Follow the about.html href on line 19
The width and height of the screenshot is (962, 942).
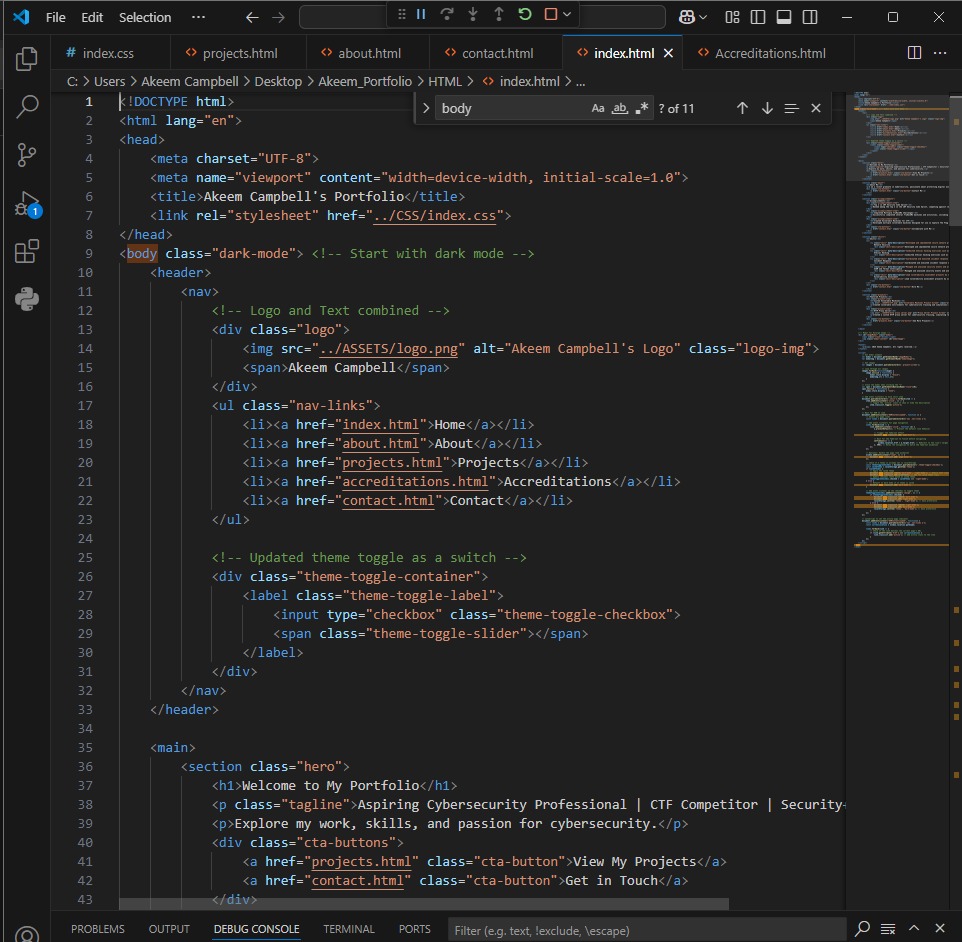[x=380, y=444]
